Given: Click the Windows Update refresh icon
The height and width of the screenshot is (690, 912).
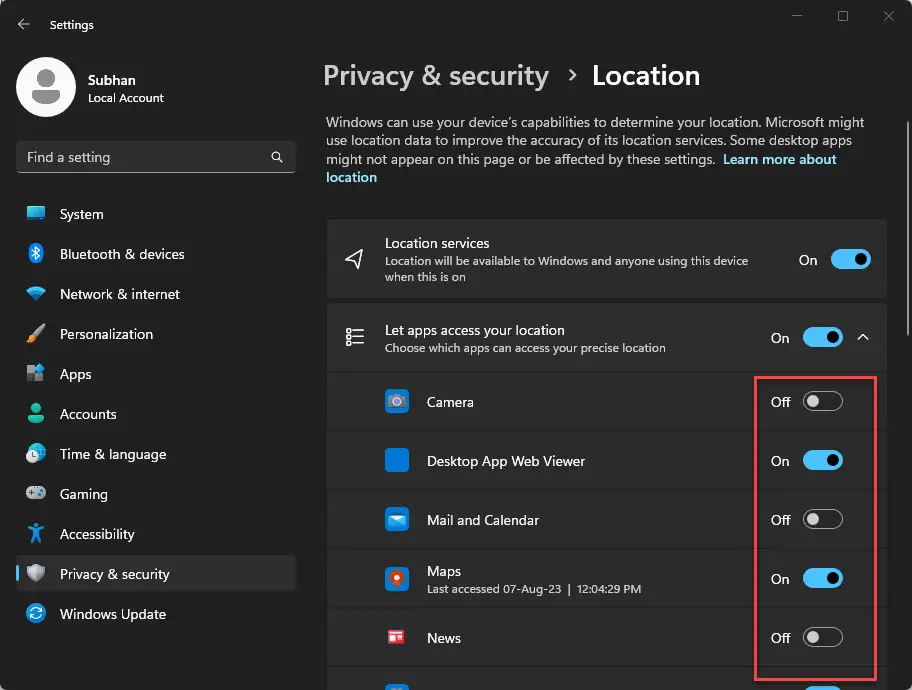Looking at the screenshot, I should [36, 613].
